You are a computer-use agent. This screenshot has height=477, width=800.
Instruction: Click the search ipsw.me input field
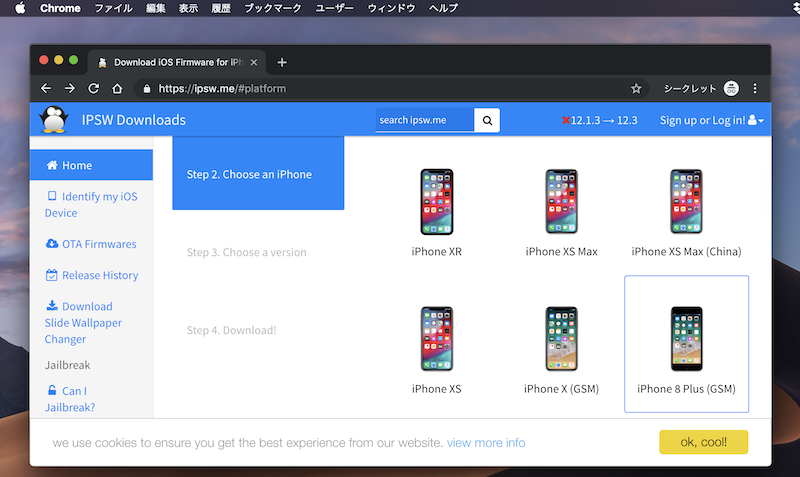click(x=425, y=121)
